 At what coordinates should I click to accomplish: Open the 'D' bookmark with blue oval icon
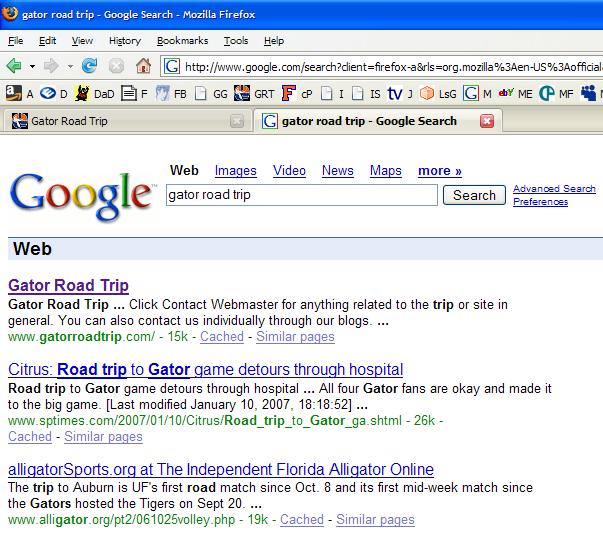(x=53, y=93)
